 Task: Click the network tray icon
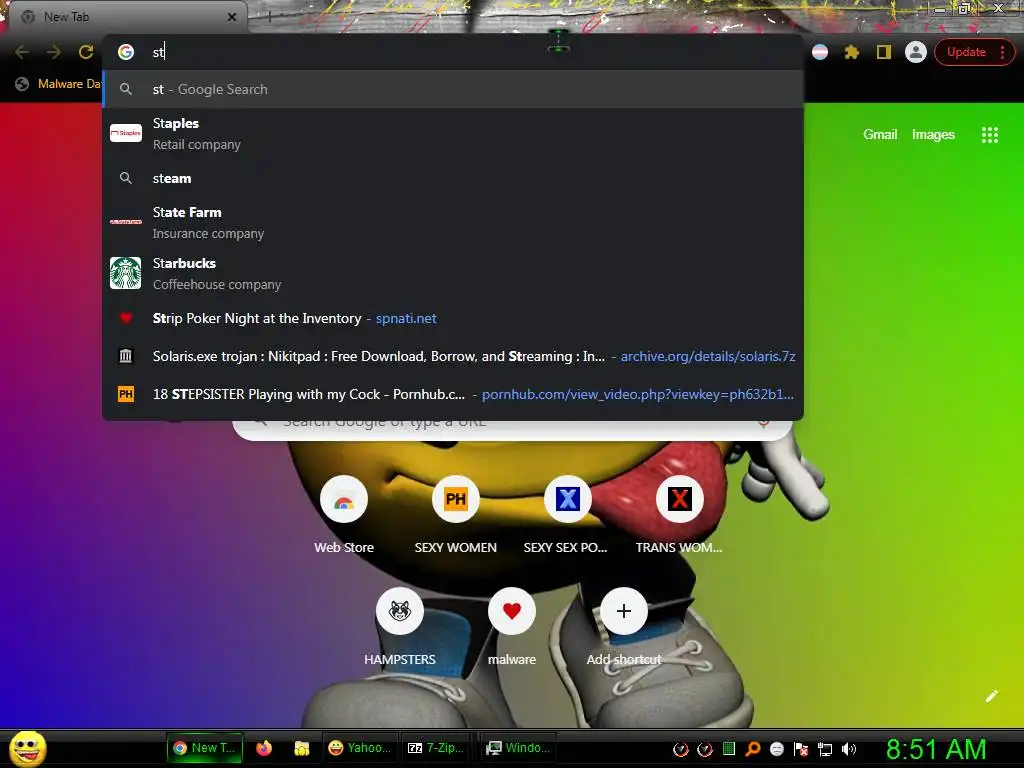pyautogui.click(x=825, y=749)
